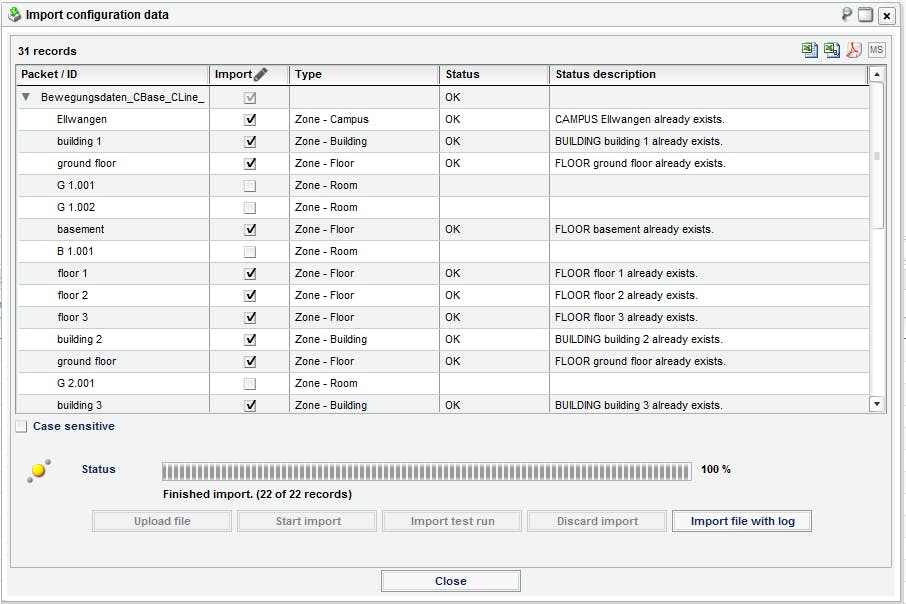The image size is (906, 604).
Task: Click the yellow status indicator ball
Action: tap(39, 468)
